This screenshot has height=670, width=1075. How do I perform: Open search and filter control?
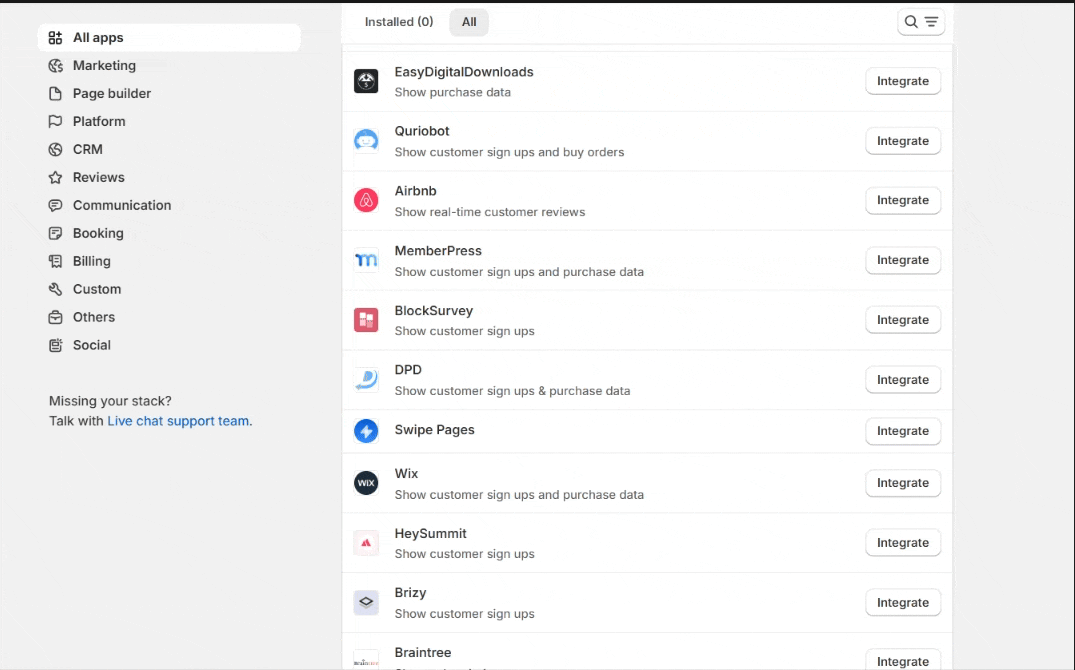click(x=921, y=22)
